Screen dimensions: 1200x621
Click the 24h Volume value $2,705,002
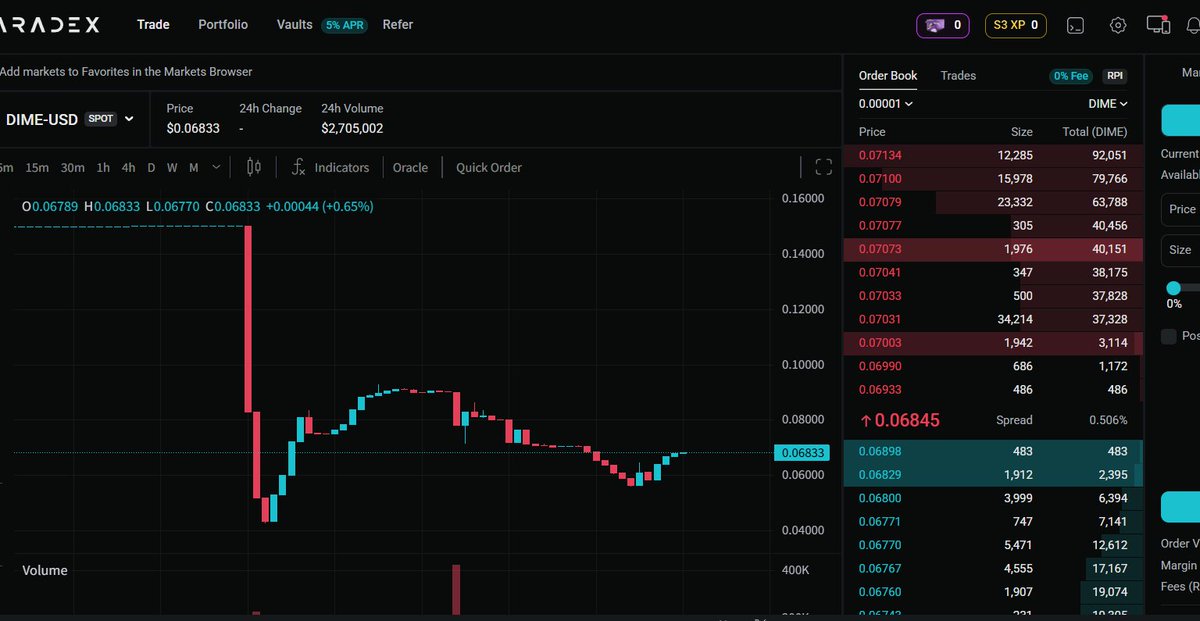pyautogui.click(x=352, y=129)
